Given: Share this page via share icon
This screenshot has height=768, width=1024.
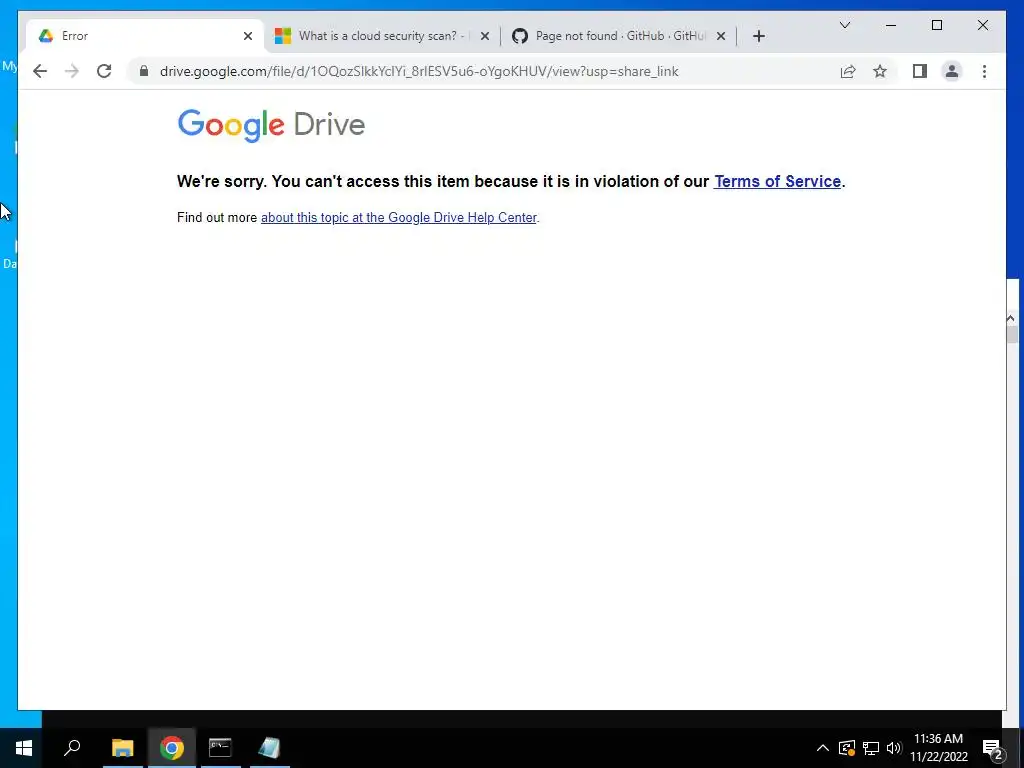Looking at the screenshot, I should (848, 71).
